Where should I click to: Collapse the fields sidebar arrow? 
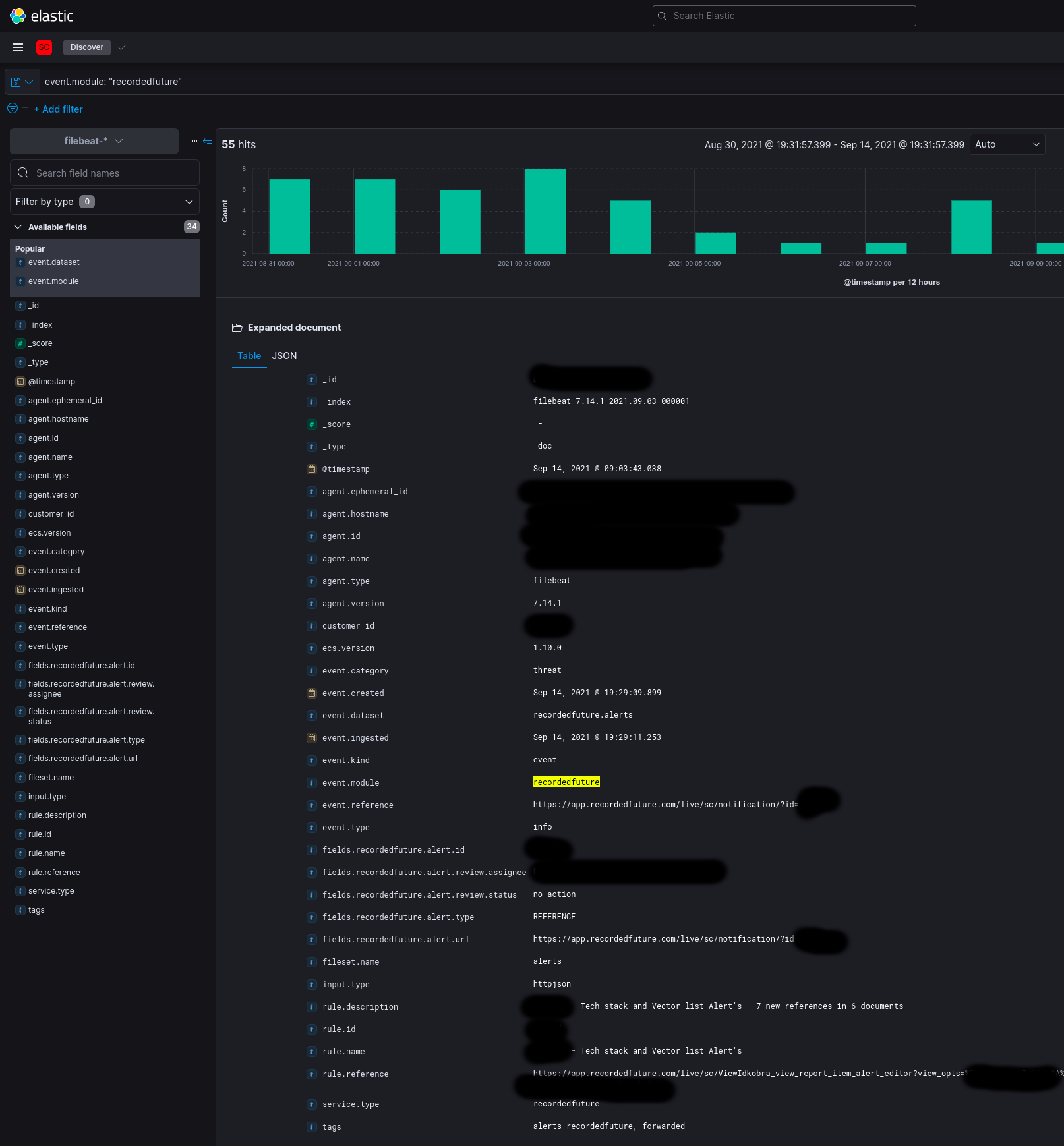tap(208, 141)
